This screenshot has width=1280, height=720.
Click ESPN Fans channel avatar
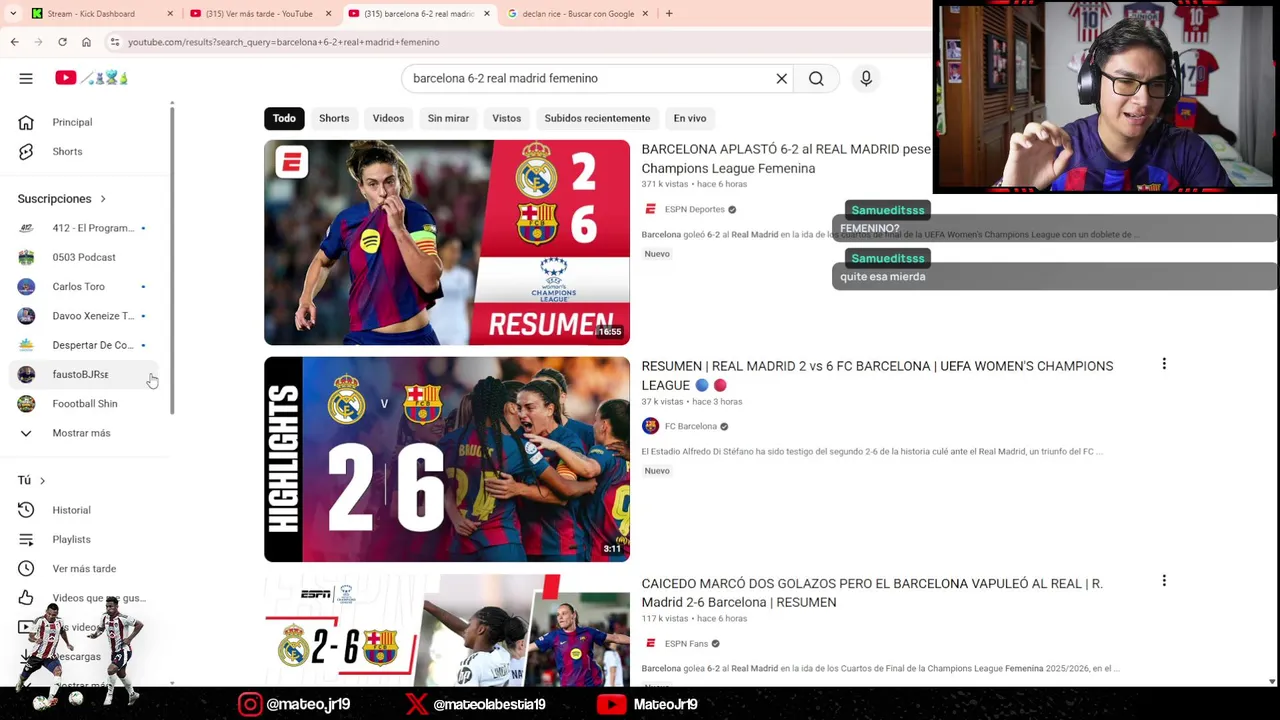650,643
